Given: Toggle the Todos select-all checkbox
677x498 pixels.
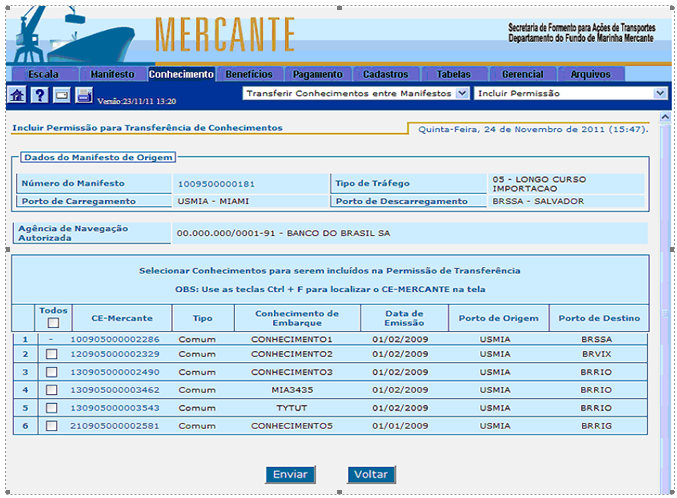Looking at the screenshot, I should click(x=52, y=323).
